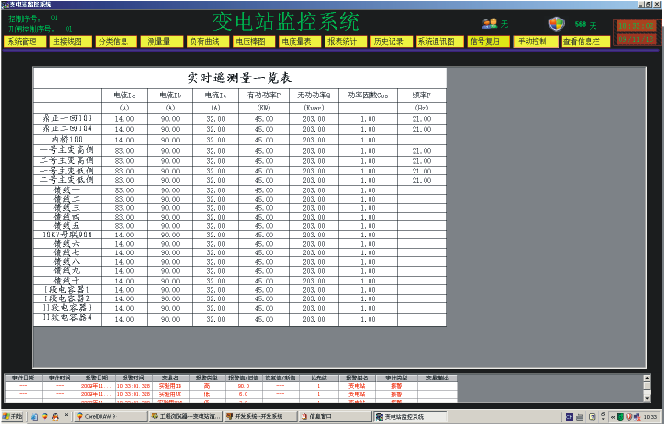Click the red date-time display
Viewport: 664px width, 424px height.
click(x=635, y=32)
